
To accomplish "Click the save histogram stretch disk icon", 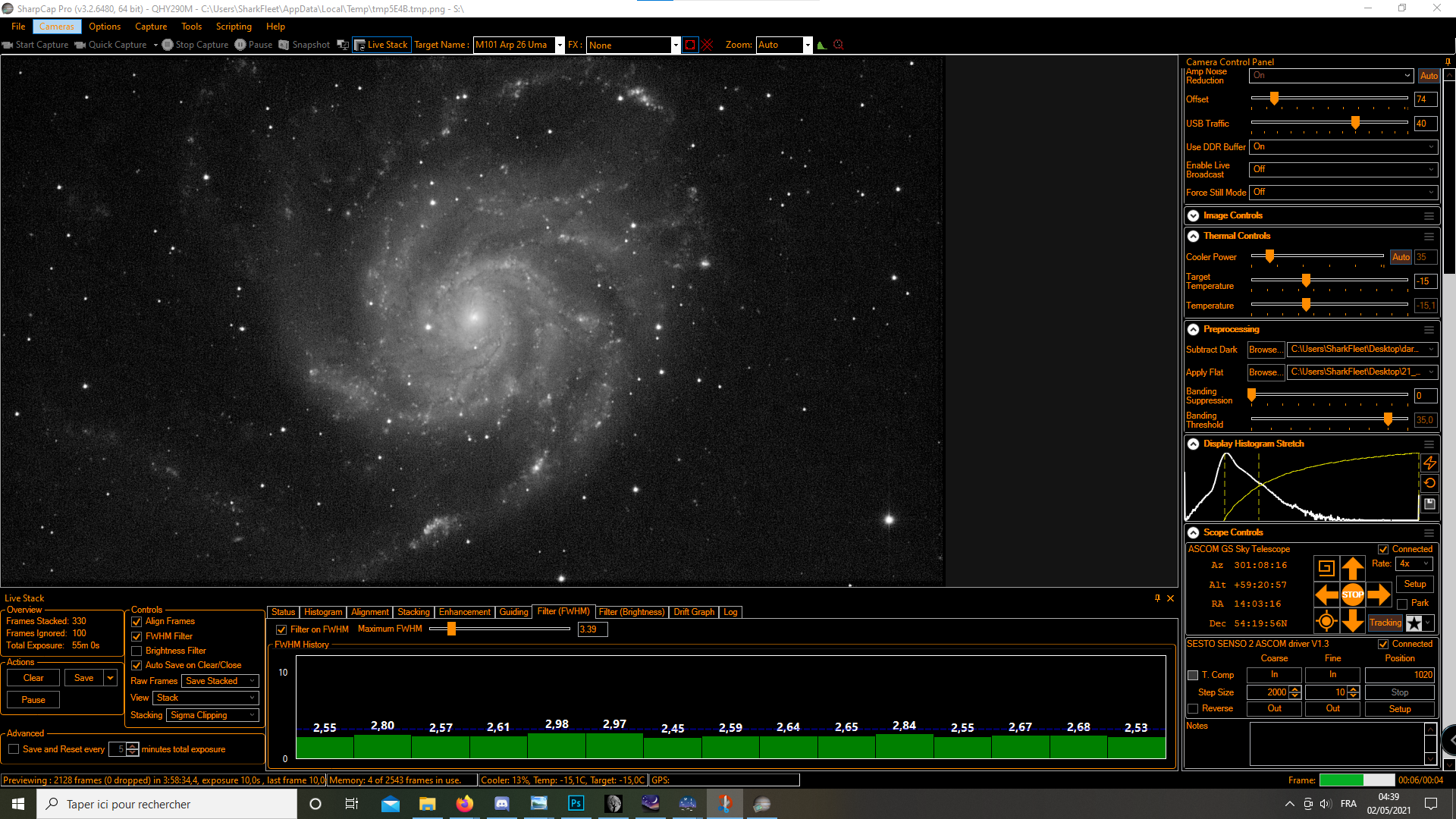I will point(1429,504).
